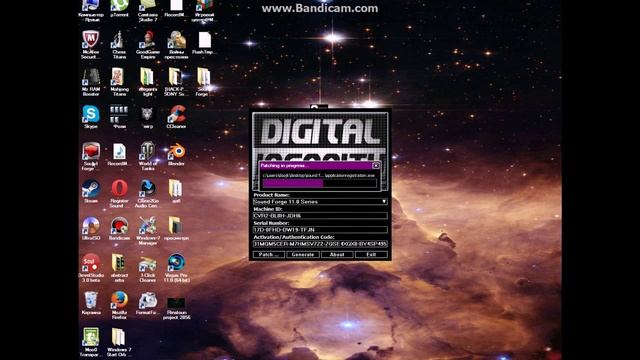640x360 pixels.
Task: Launch Blender from the desktop
Action: point(176,153)
